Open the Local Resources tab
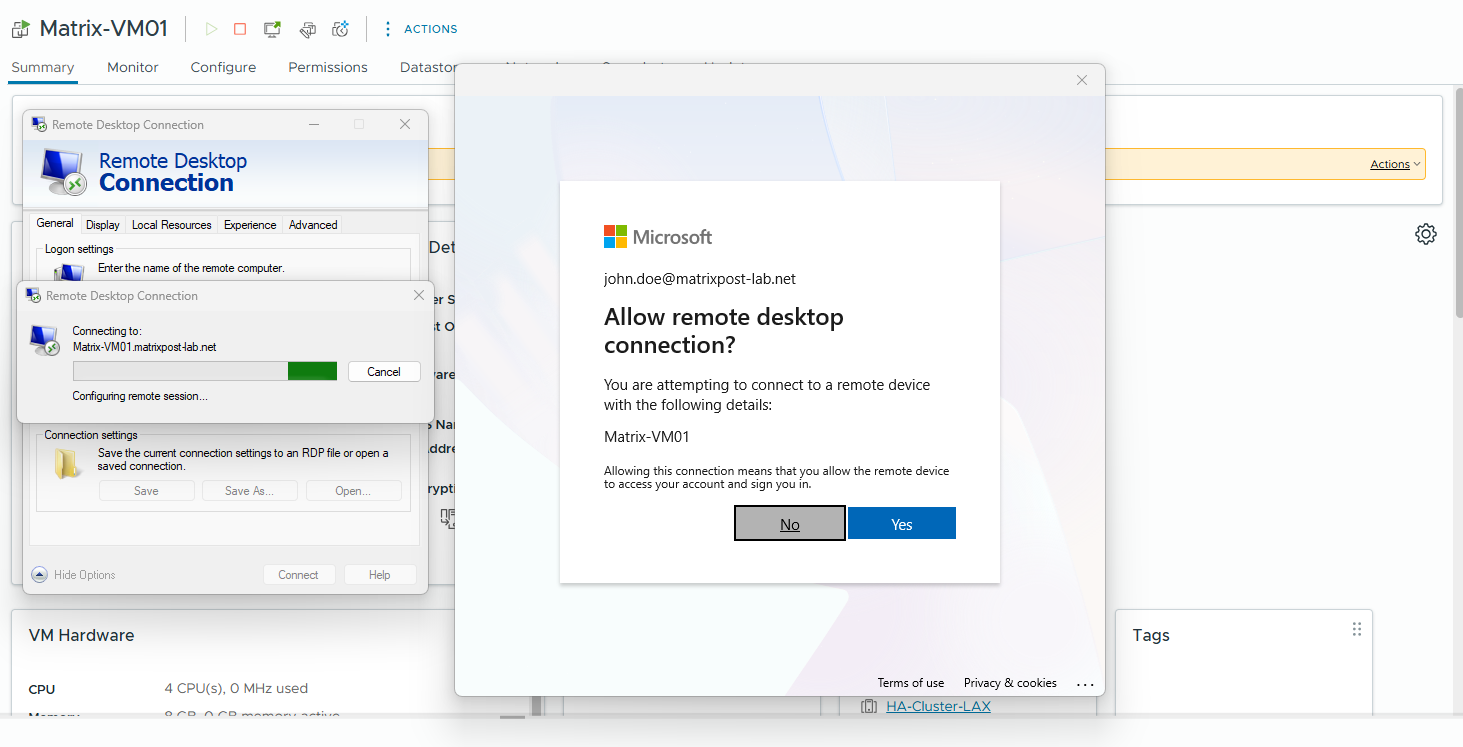Image resolution: width=1463 pixels, height=747 pixels. 172,225
